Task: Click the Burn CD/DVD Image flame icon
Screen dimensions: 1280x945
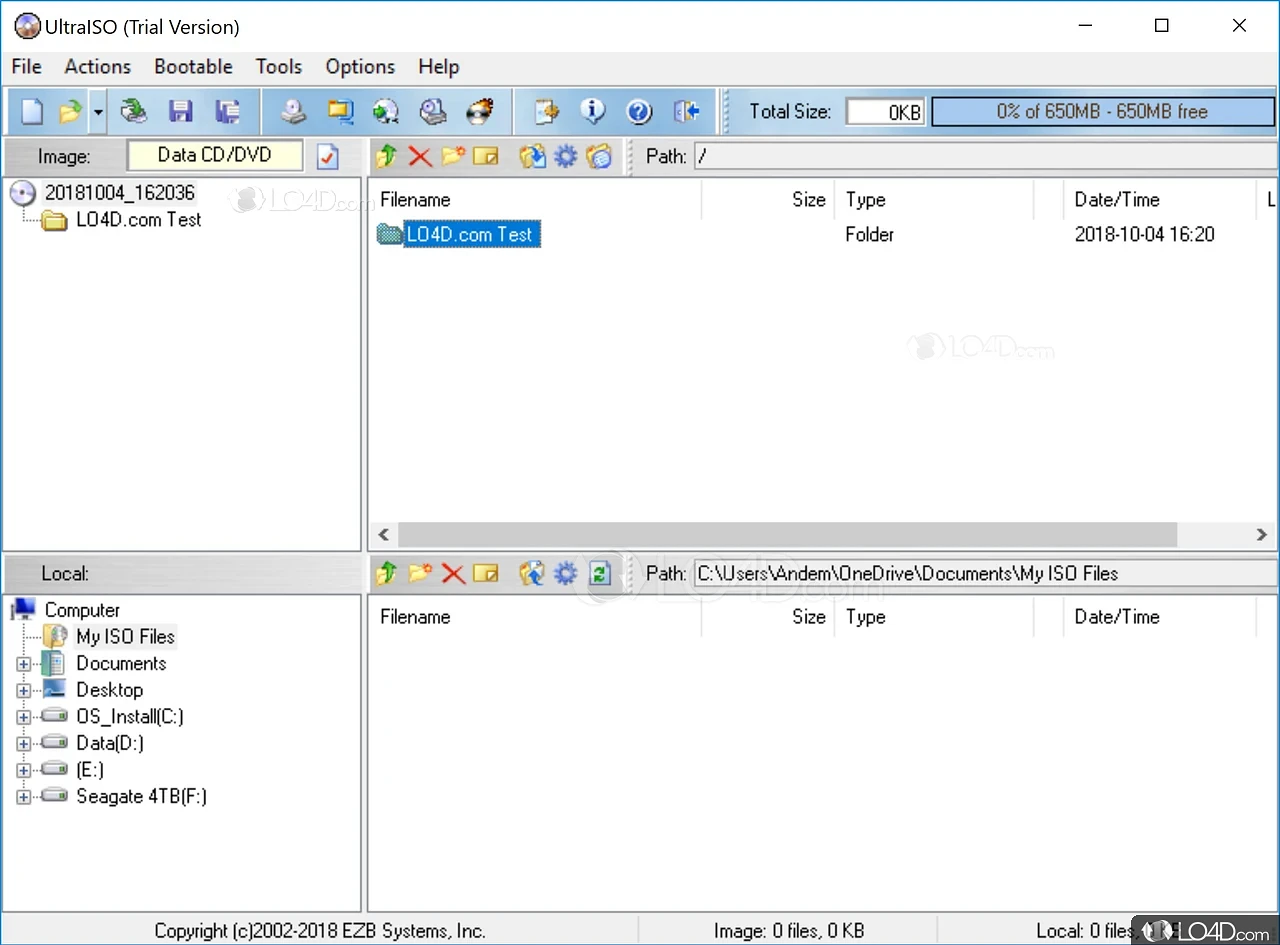Action: pos(480,111)
